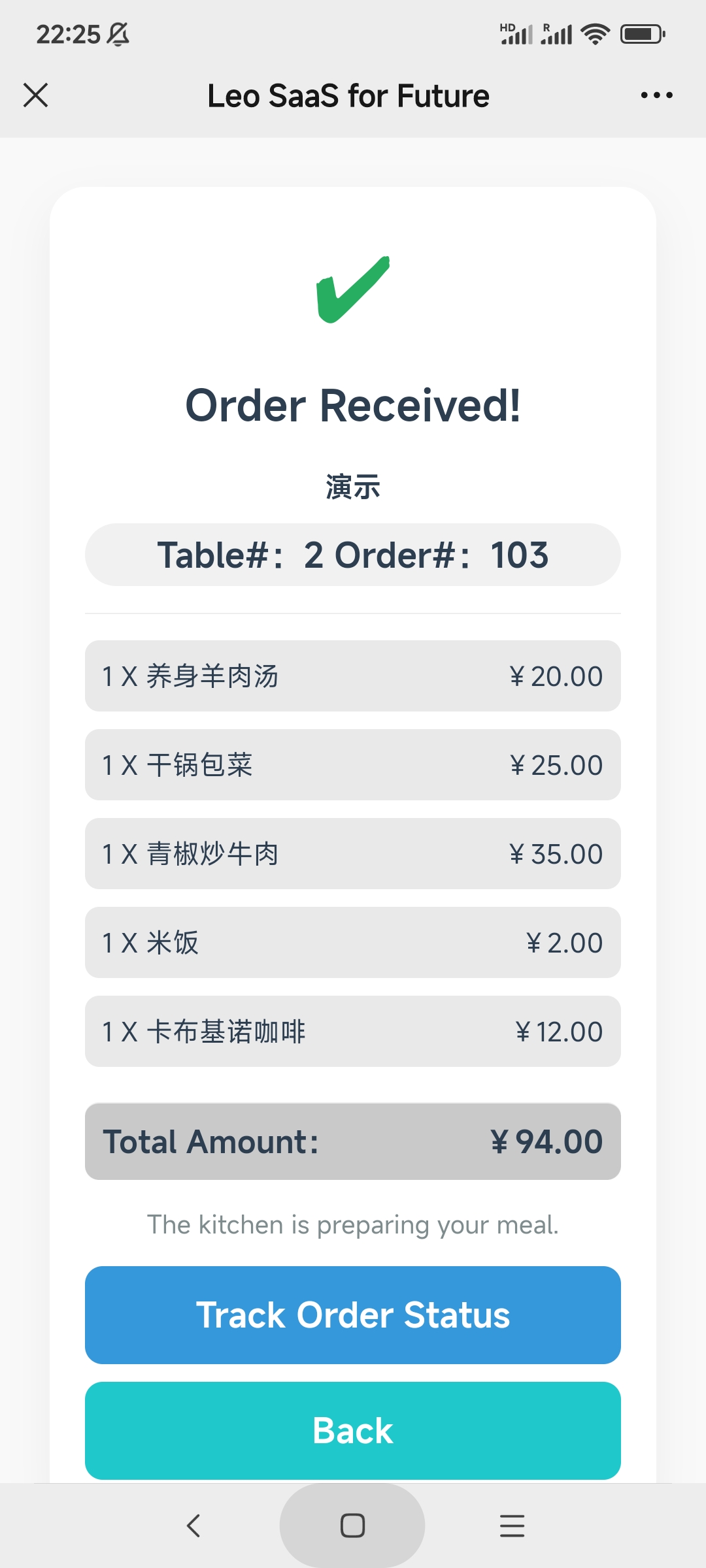Open the three-dot more options menu
706x1568 pixels.
(656, 95)
